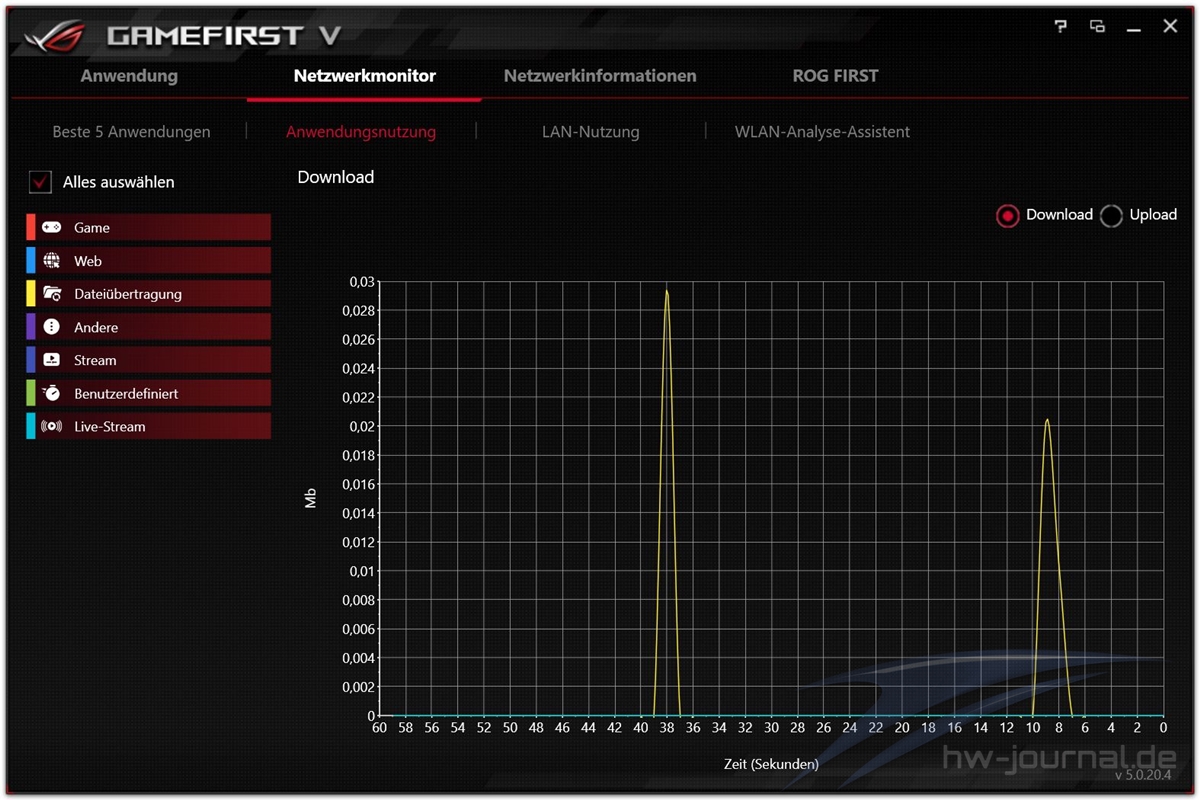This screenshot has height=800, width=1200.
Task: Click the Stream player icon
Action: click(51, 360)
